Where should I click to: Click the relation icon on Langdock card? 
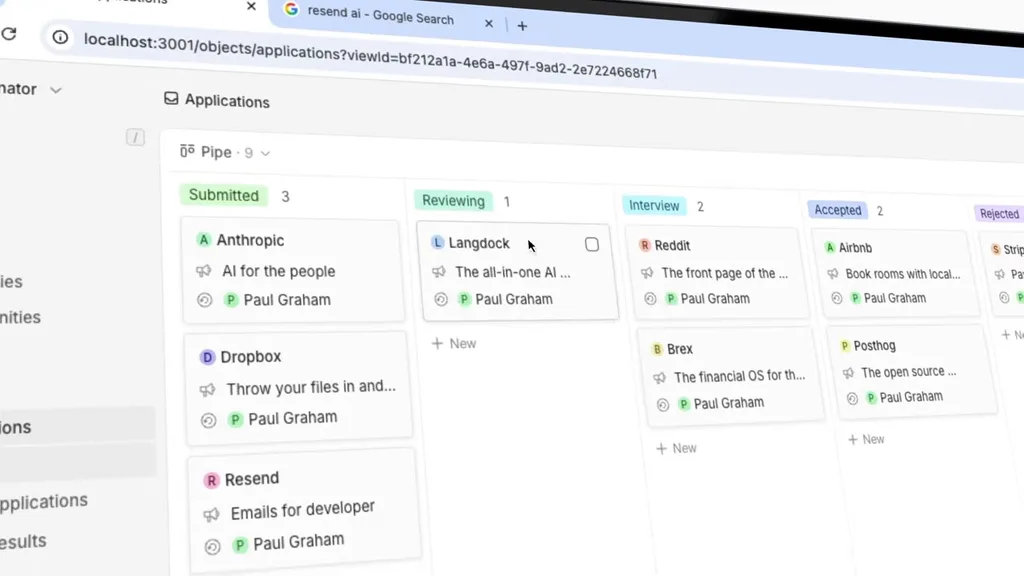(x=441, y=300)
